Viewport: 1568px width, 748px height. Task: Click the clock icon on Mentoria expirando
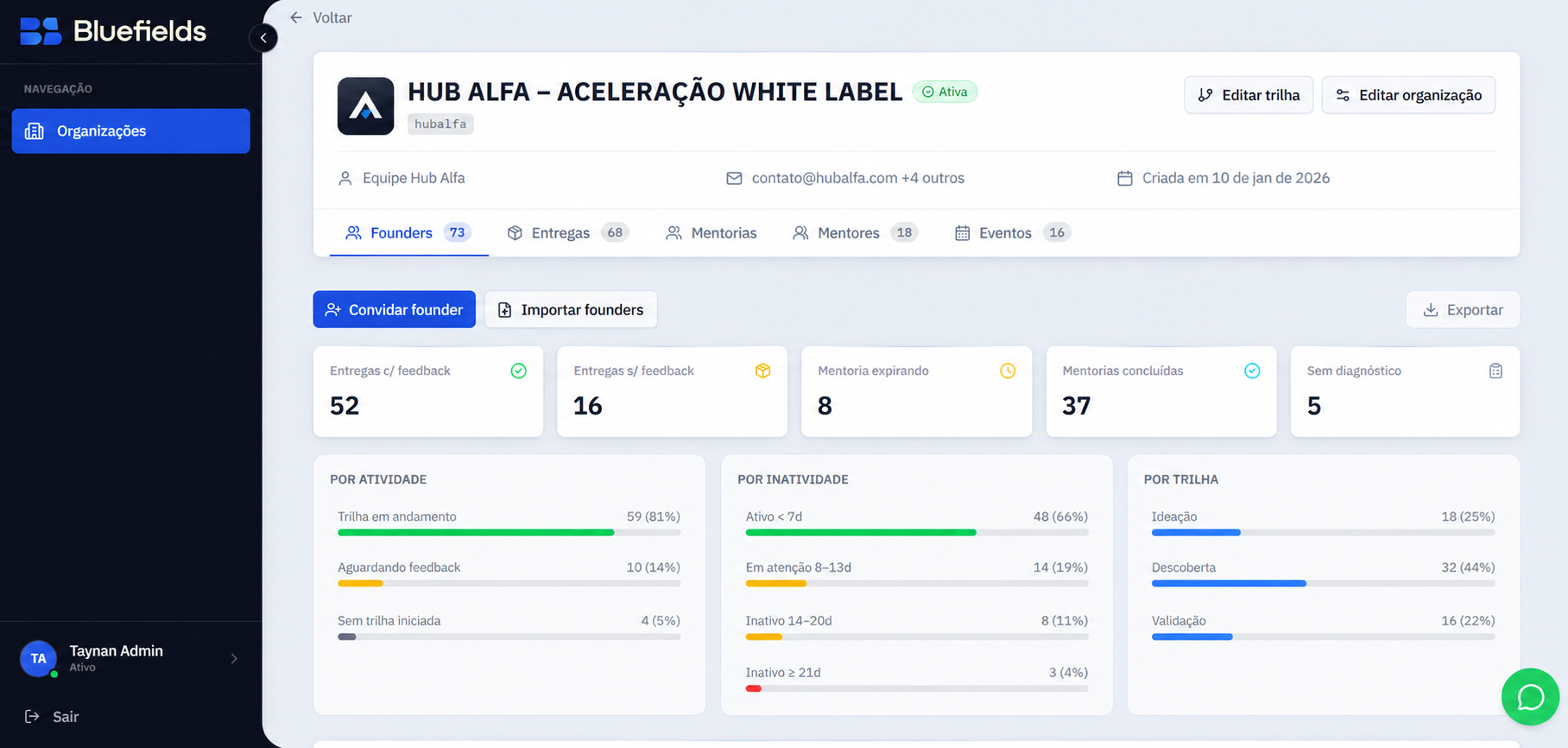point(1008,371)
